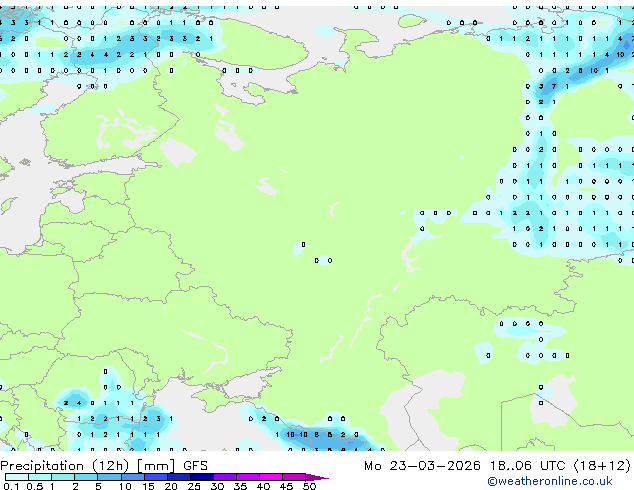Pick the 40–45 mm magenta legend swatch
634x490 pixels.
click(x=271, y=477)
